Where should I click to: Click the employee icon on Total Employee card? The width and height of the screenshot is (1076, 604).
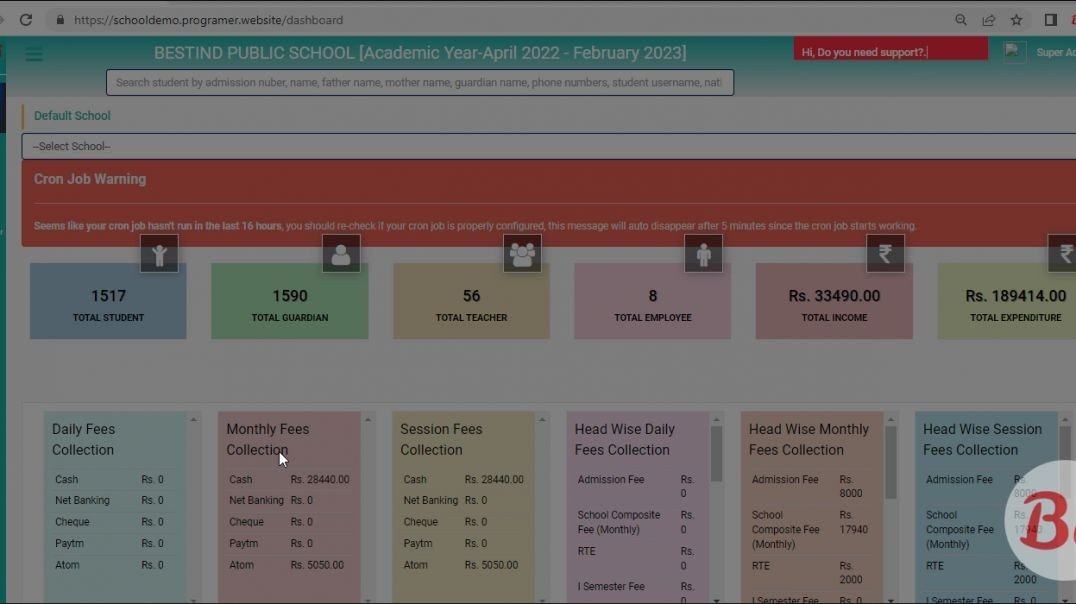pos(703,253)
